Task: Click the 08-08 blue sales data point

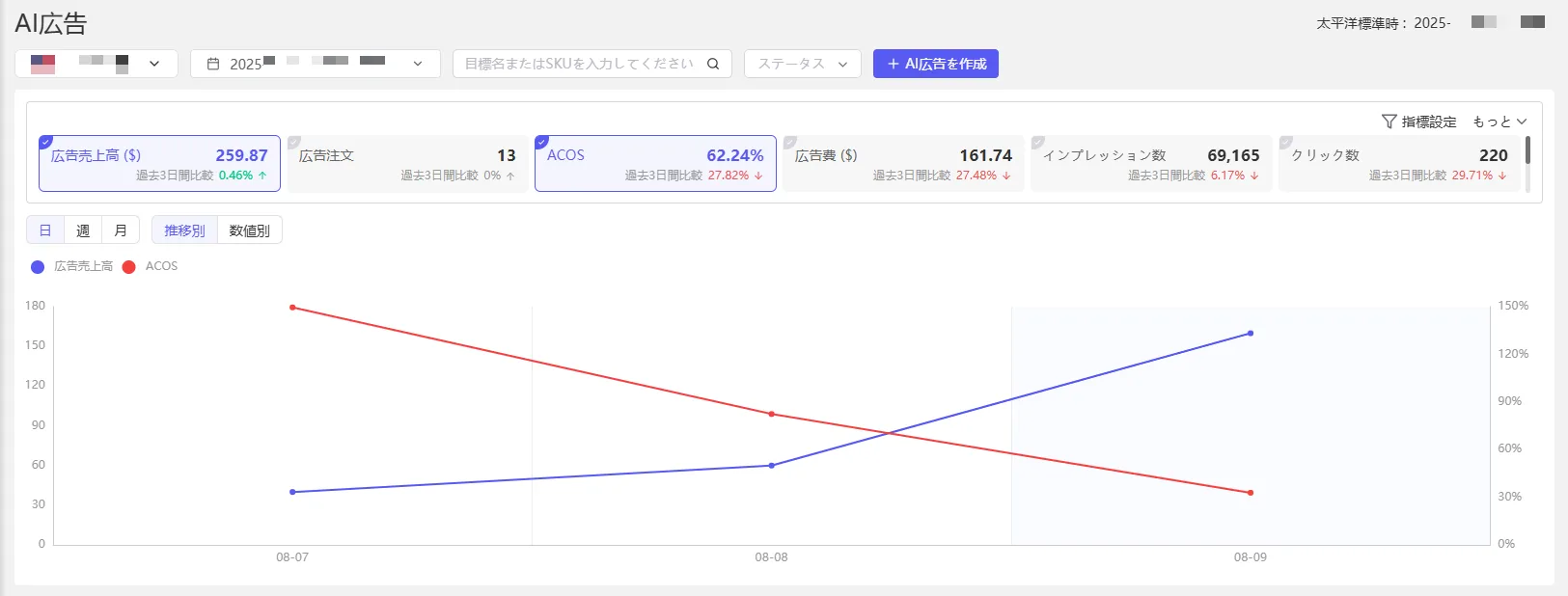Action: pyautogui.click(x=772, y=466)
